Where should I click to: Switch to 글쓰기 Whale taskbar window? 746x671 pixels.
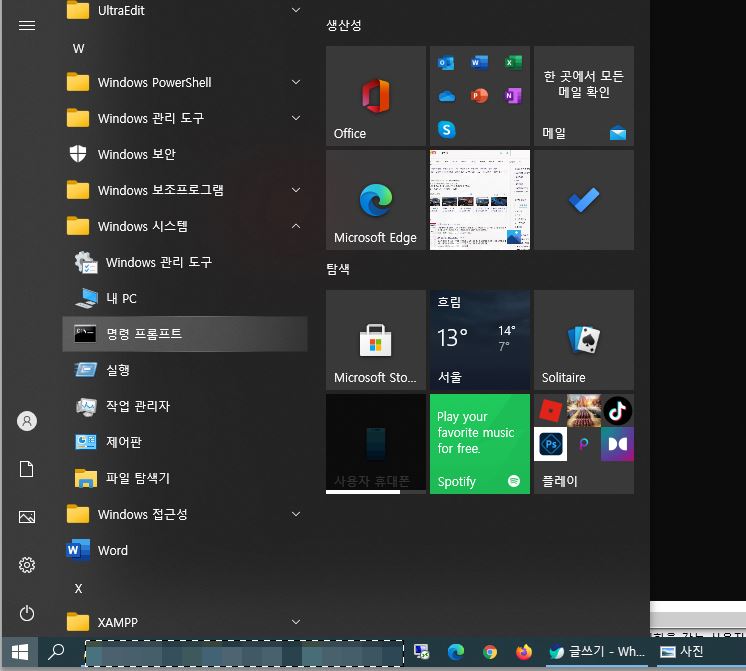point(597,651)
